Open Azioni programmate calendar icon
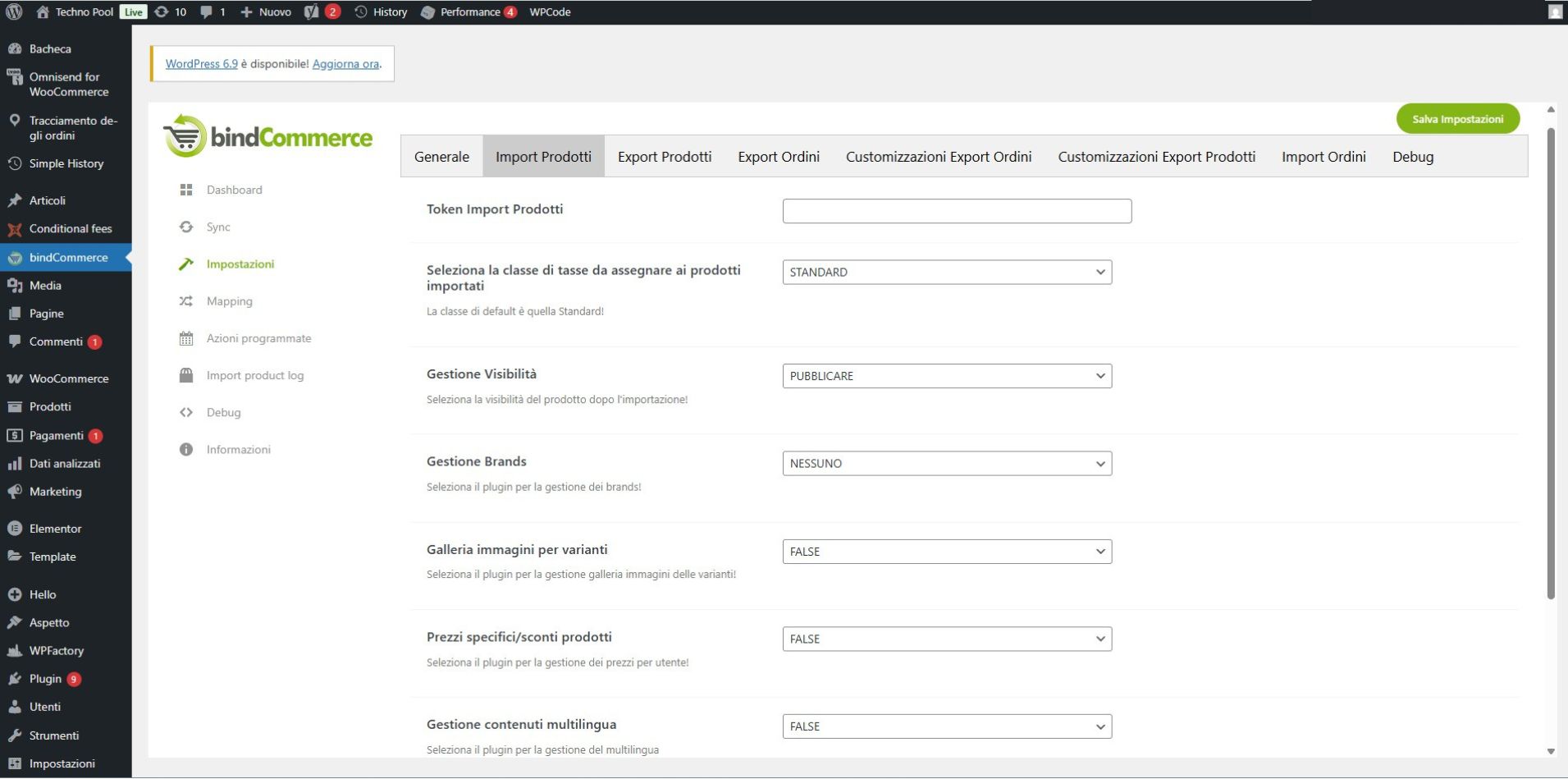 [186, 338]
